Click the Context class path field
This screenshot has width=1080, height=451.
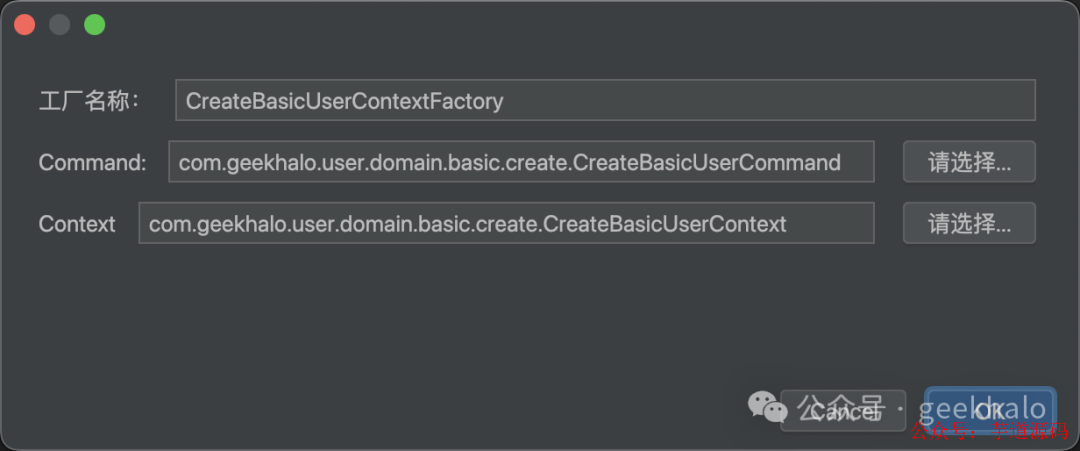[x=506, y=223]
